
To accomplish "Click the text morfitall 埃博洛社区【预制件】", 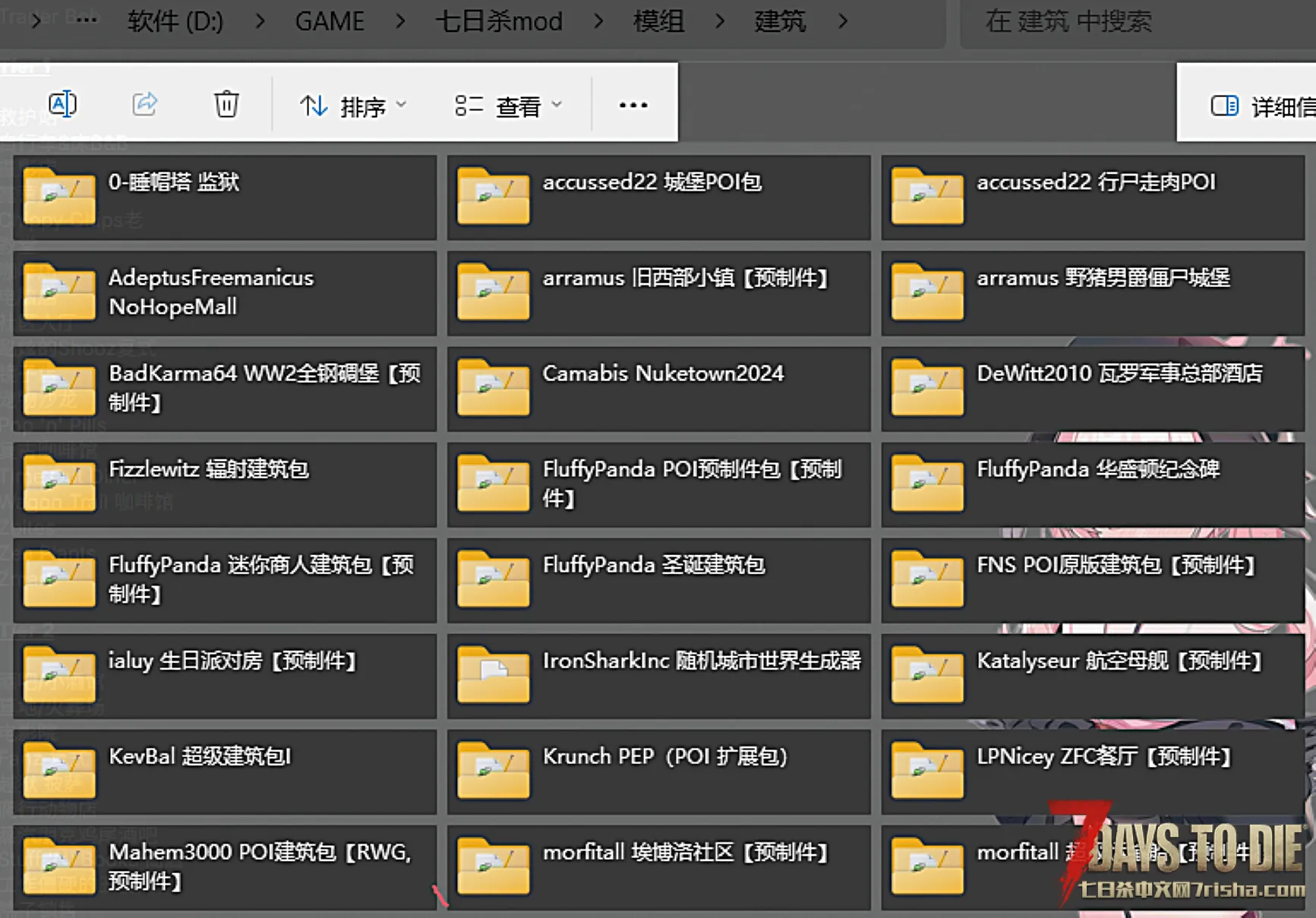I will [687, 852].
